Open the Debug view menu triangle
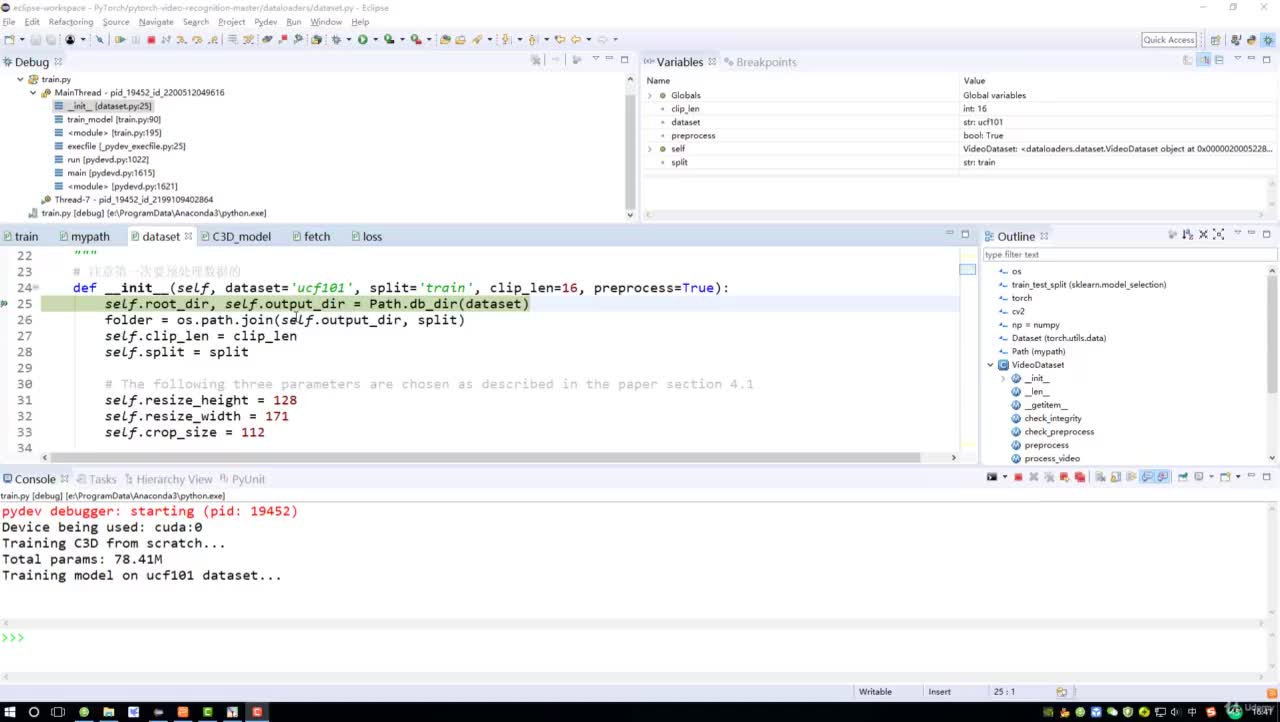 pos(595,60)
